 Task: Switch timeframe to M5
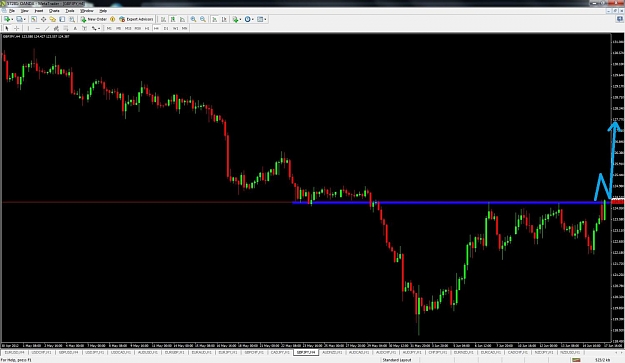tap(118, 28)
